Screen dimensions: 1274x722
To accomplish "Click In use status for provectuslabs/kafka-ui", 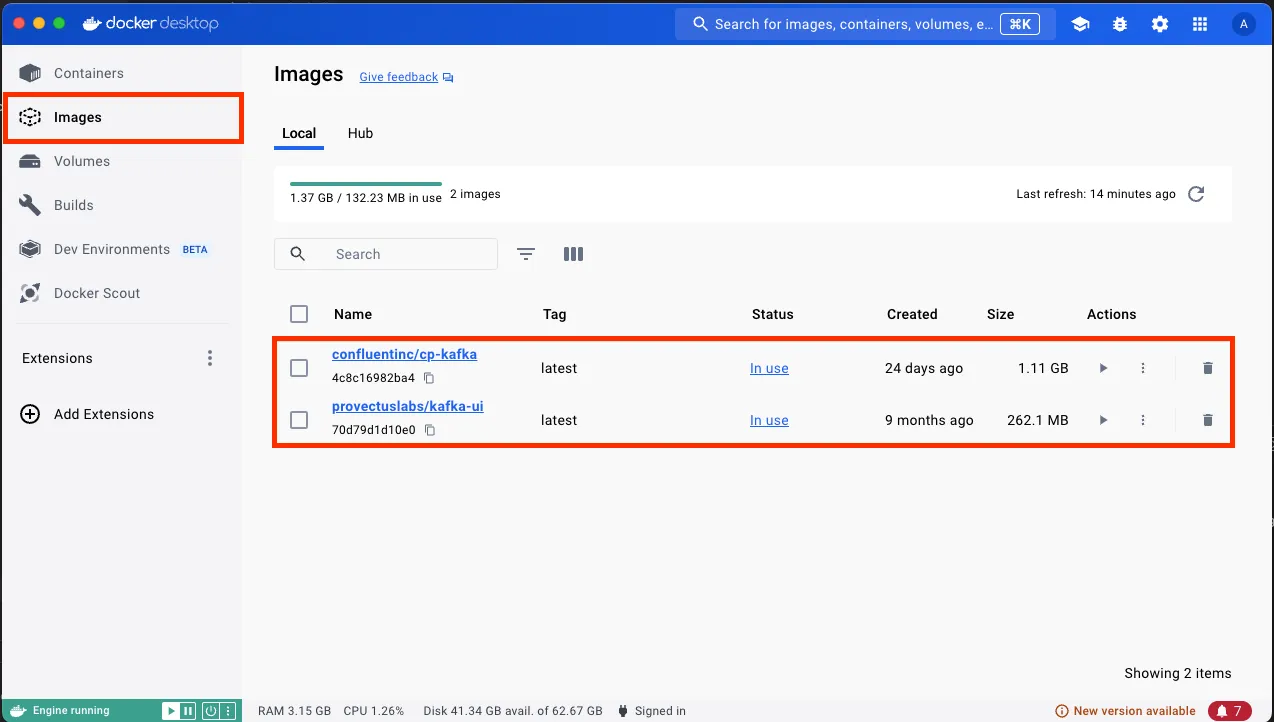I will coord(769,420).
